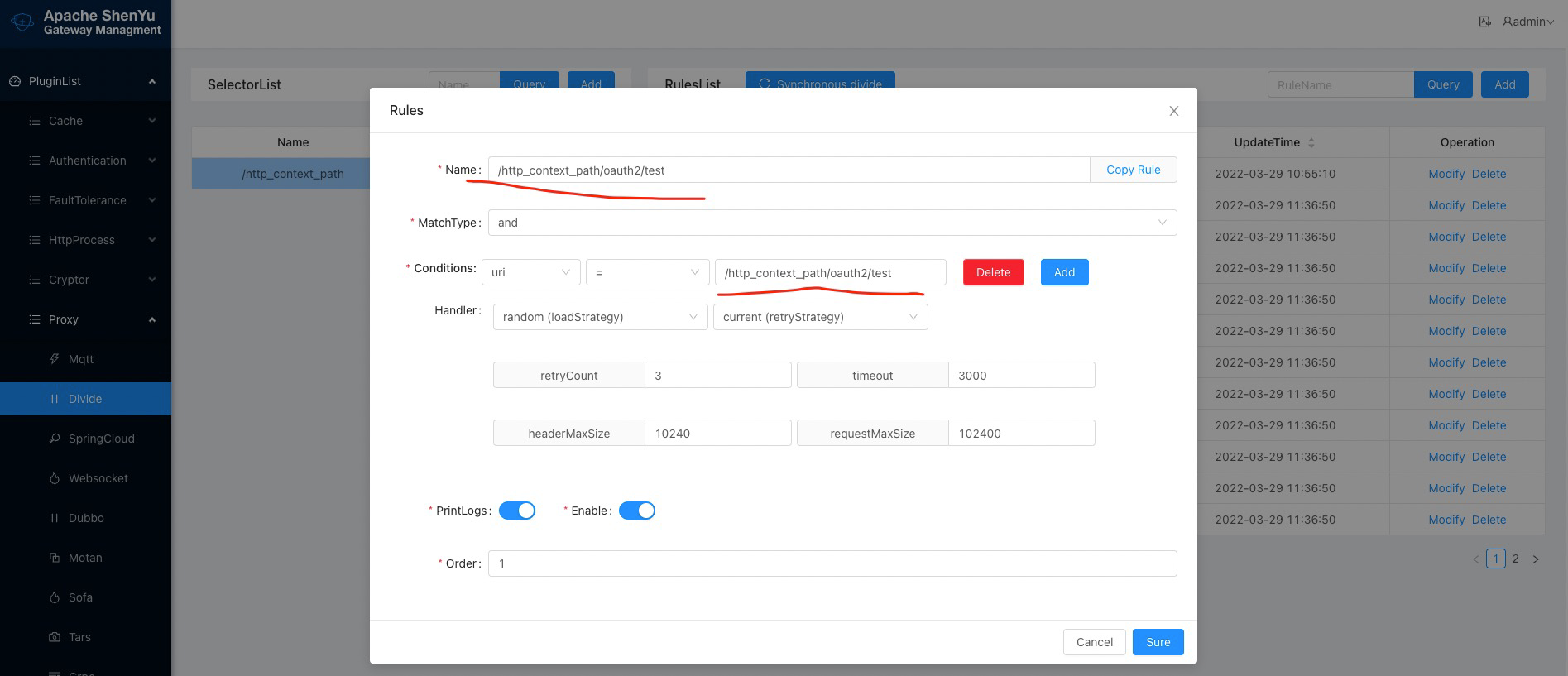This screenshot has width=1568, height=676.
Task: Click the Apache ShenYu logo icon
Action: (22, 22)
